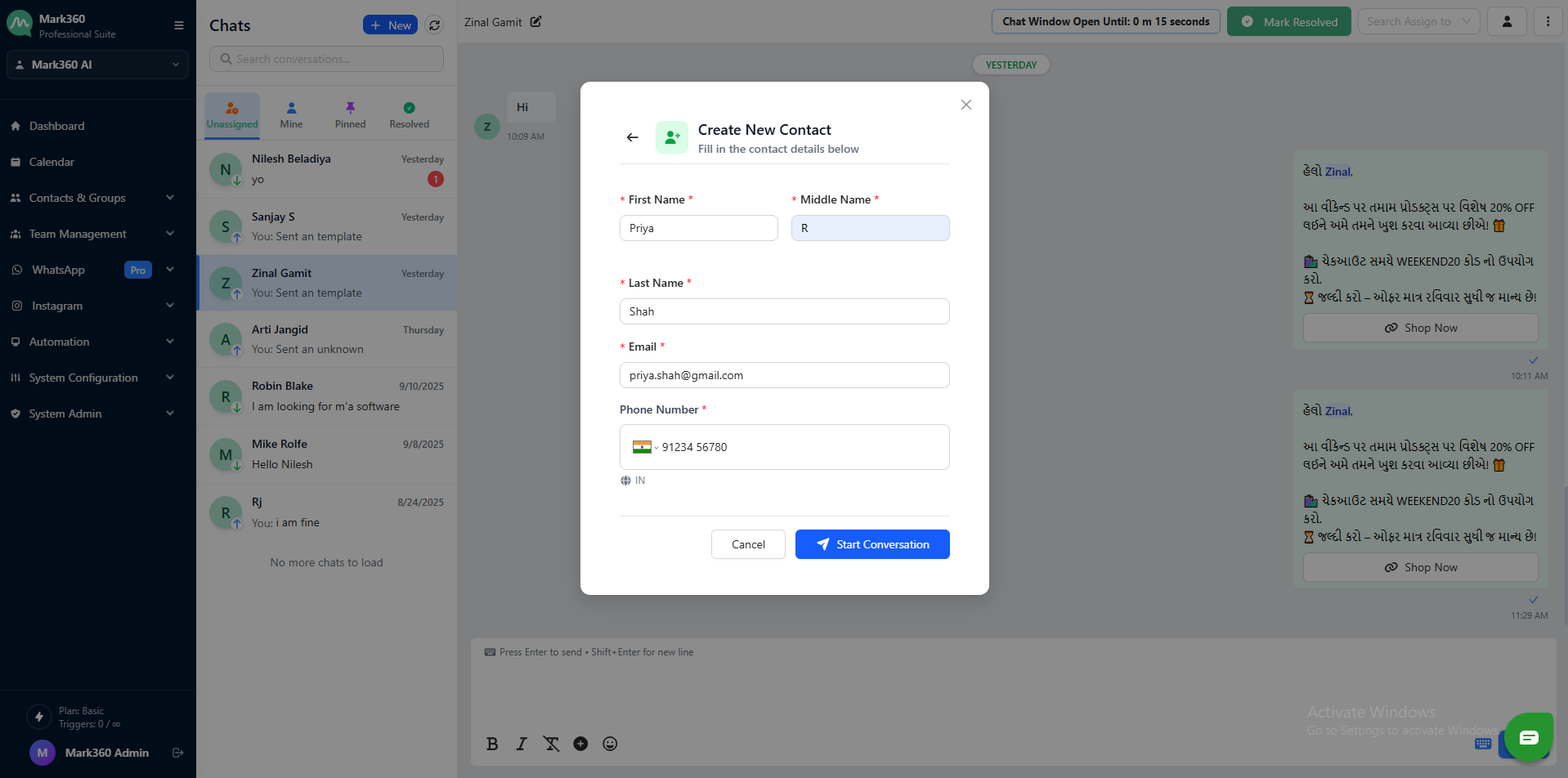Open the India flag country code dropdown

pyautogui.click(x=644, y=447)
